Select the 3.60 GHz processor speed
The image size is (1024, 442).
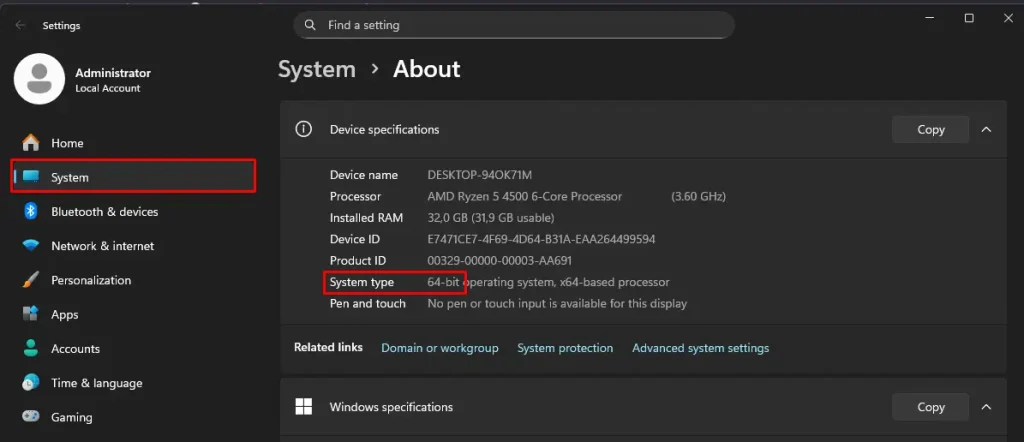698,197
